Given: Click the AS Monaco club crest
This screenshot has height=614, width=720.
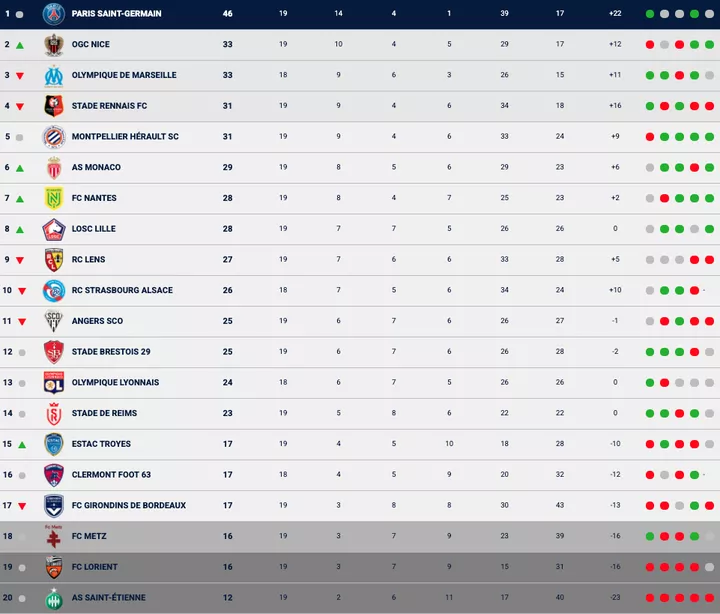Looking at the screenshot, I should point(53,168).
